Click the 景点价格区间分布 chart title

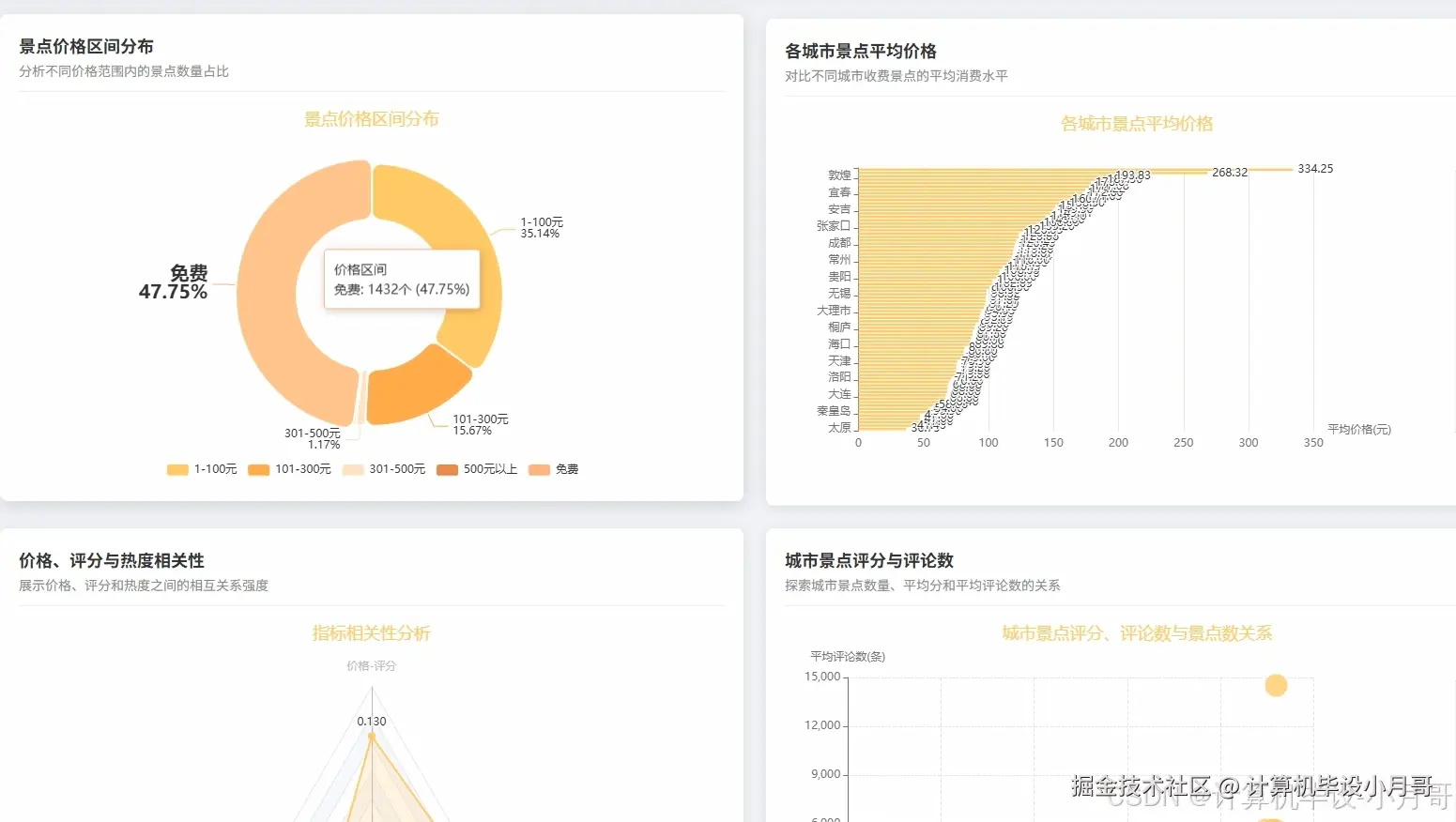[371, 118]
